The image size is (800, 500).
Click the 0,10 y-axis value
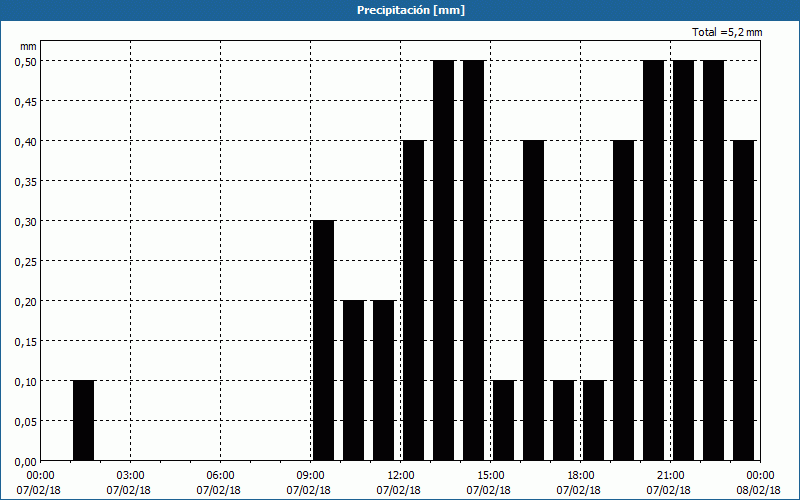coord(25,382)
